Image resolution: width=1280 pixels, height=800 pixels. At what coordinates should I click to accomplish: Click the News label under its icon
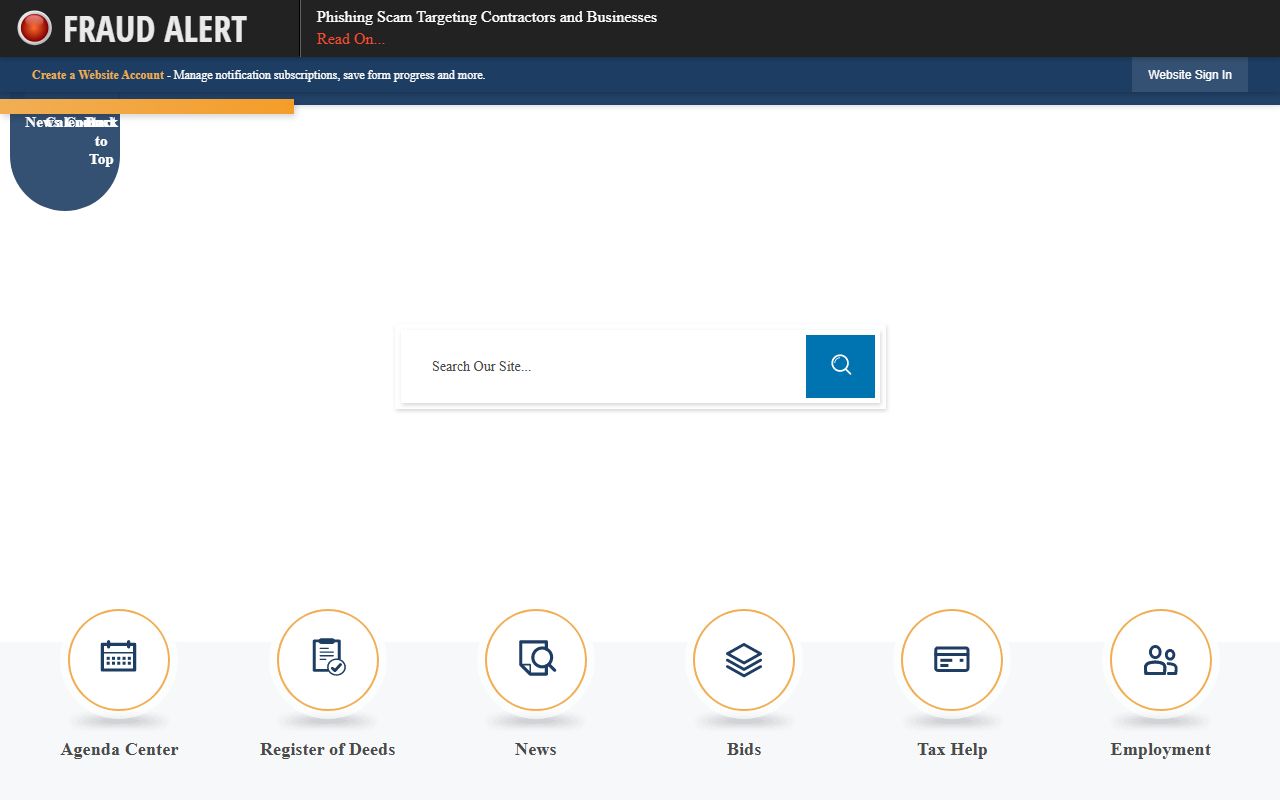[536, 749]
